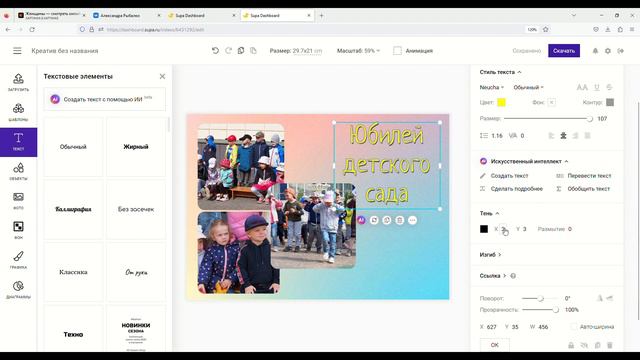Toggle uppercase AA text style

[582, 87]
